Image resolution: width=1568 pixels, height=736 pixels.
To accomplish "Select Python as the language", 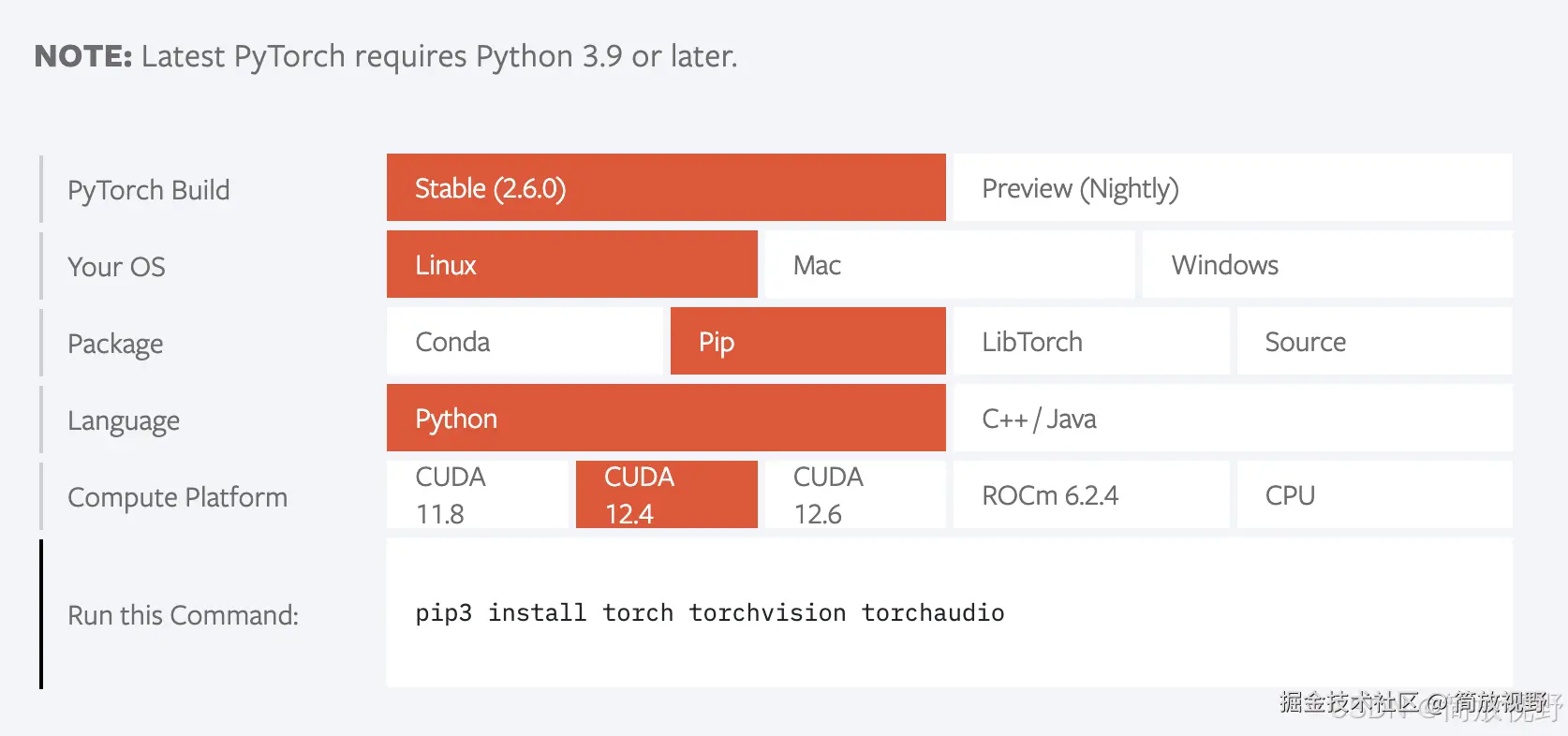I will 666,418.
